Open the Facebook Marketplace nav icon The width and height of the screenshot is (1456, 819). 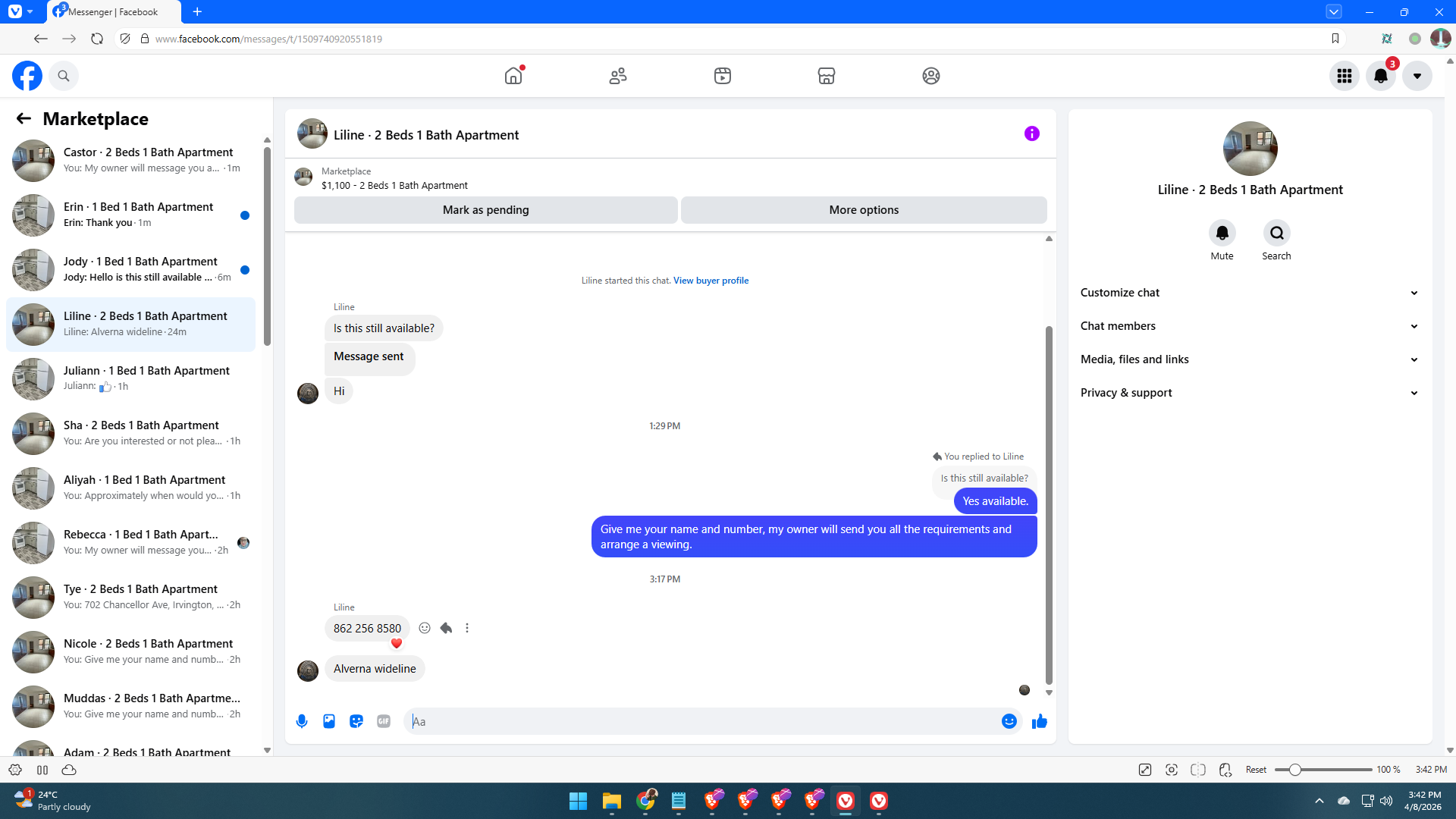(x=826, y=76)
